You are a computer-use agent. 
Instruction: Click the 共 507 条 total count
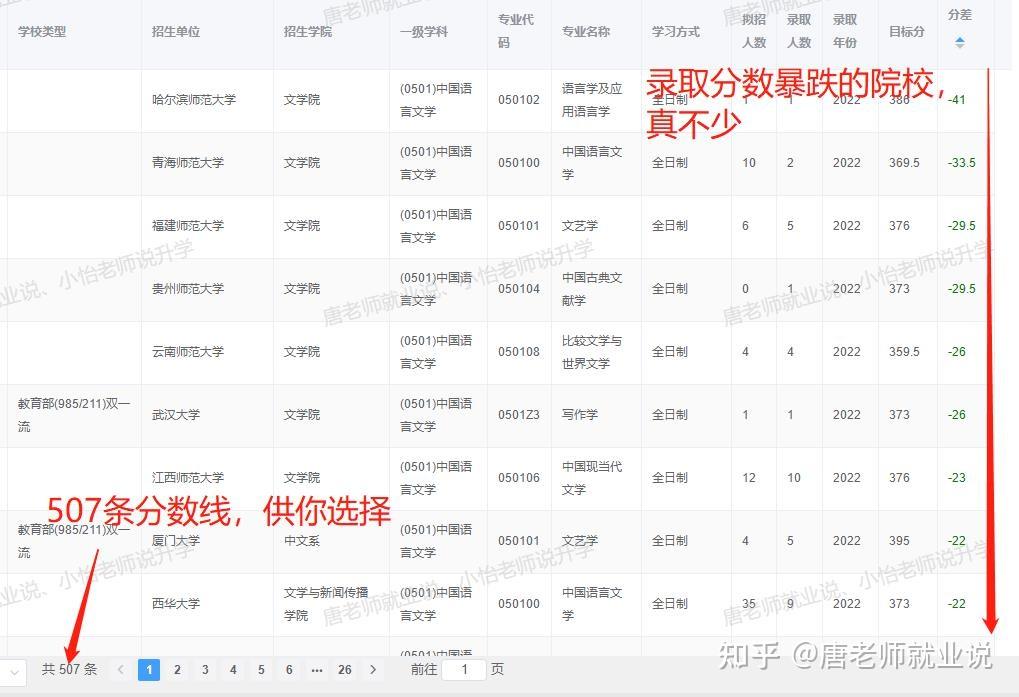[x=69, y=670]
